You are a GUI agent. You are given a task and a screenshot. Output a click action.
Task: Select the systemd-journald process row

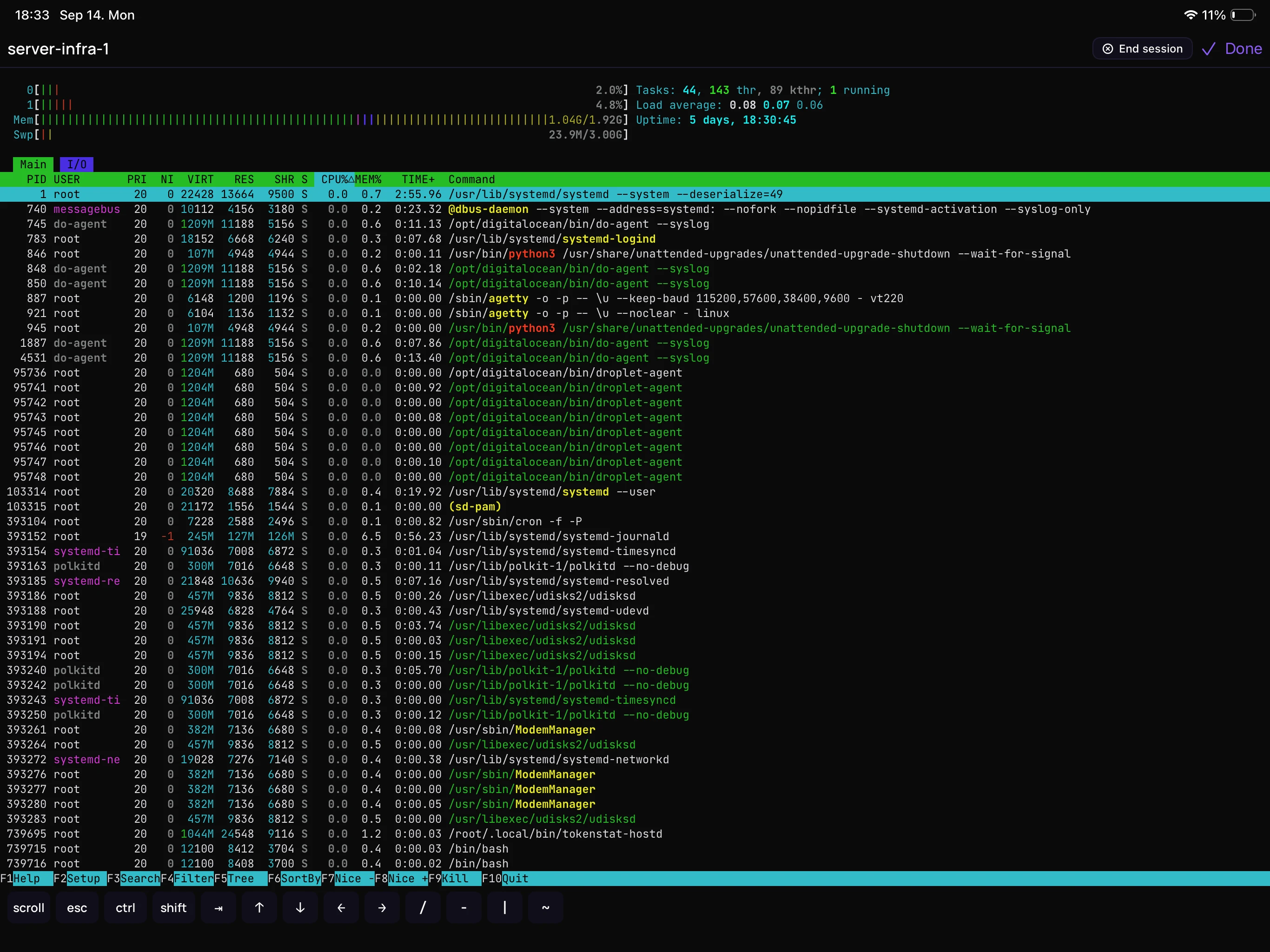point(635,536)
